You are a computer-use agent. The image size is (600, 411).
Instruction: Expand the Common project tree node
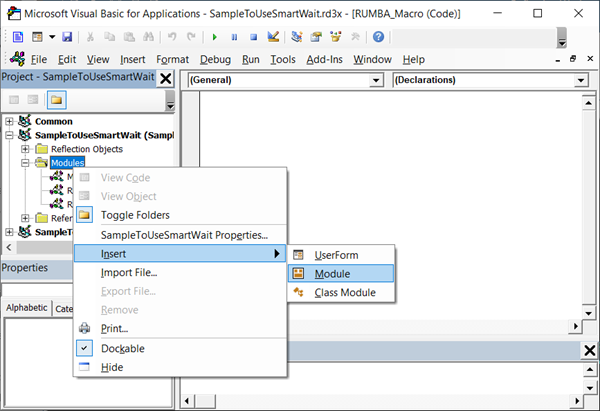[x=10, y=121]
